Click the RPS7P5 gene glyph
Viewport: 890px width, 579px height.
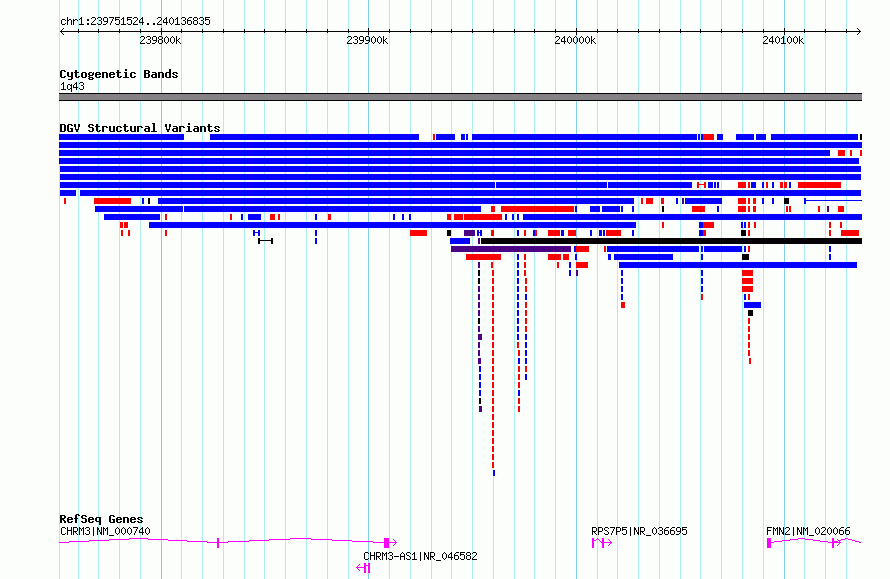pos(602,543)
